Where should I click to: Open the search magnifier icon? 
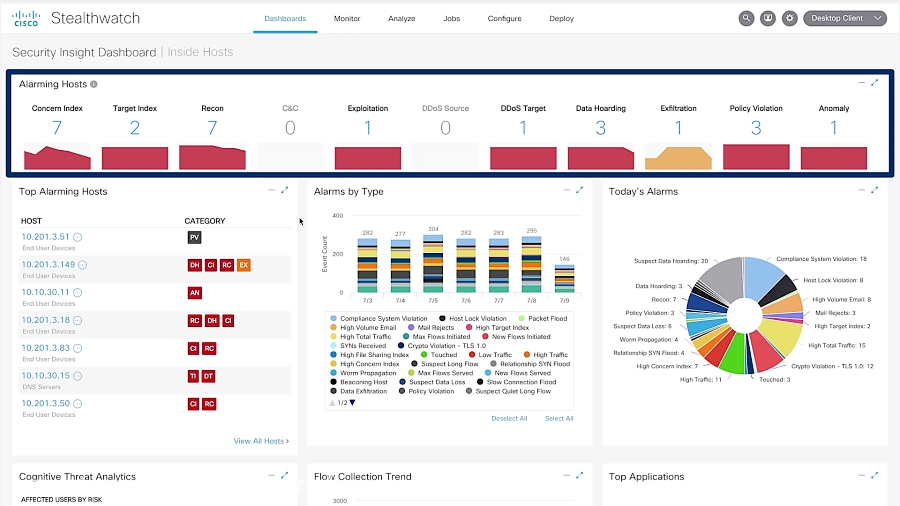[746, 18]
